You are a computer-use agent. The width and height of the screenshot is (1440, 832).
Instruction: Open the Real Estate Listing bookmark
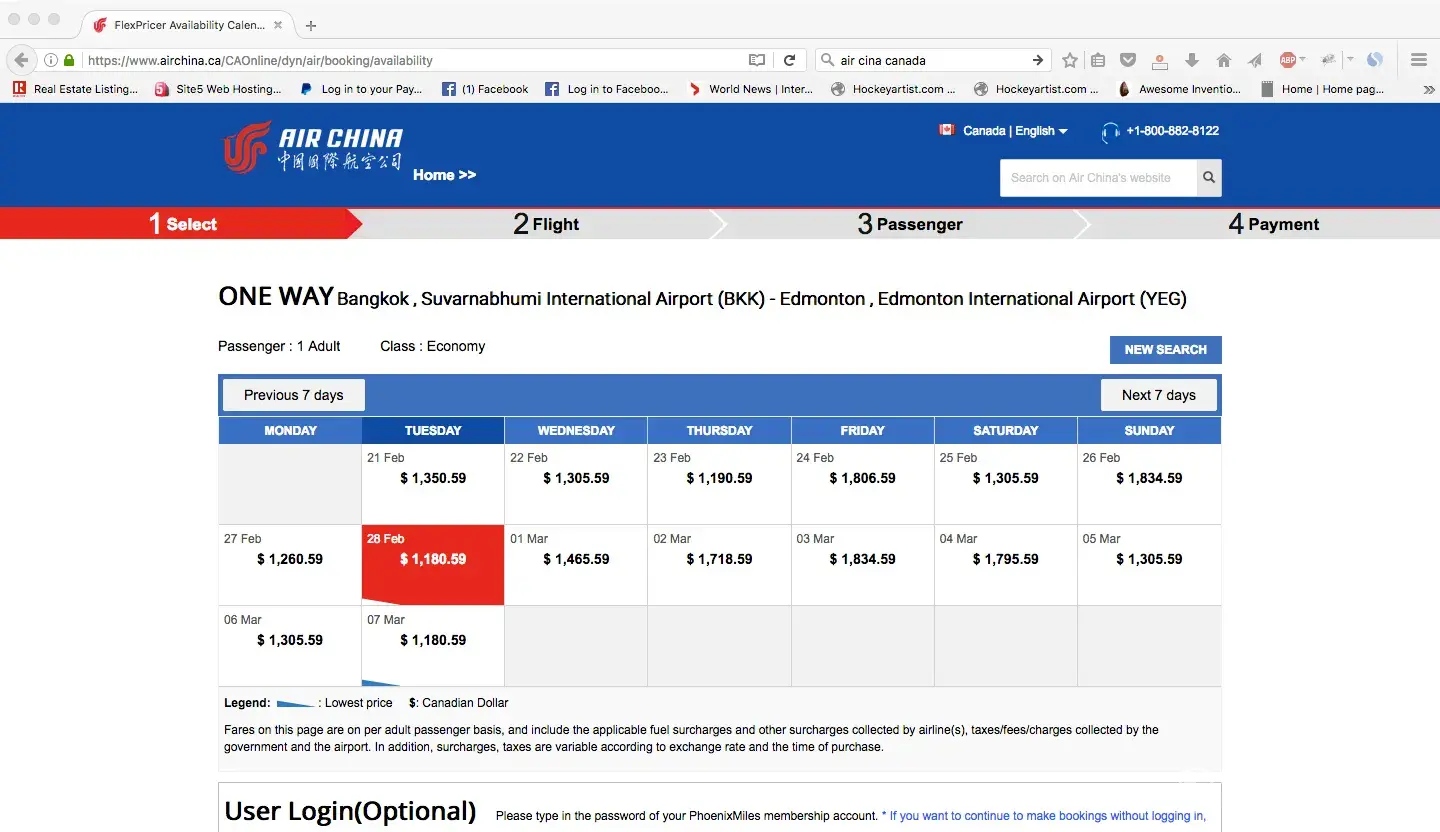pos(76,89)
